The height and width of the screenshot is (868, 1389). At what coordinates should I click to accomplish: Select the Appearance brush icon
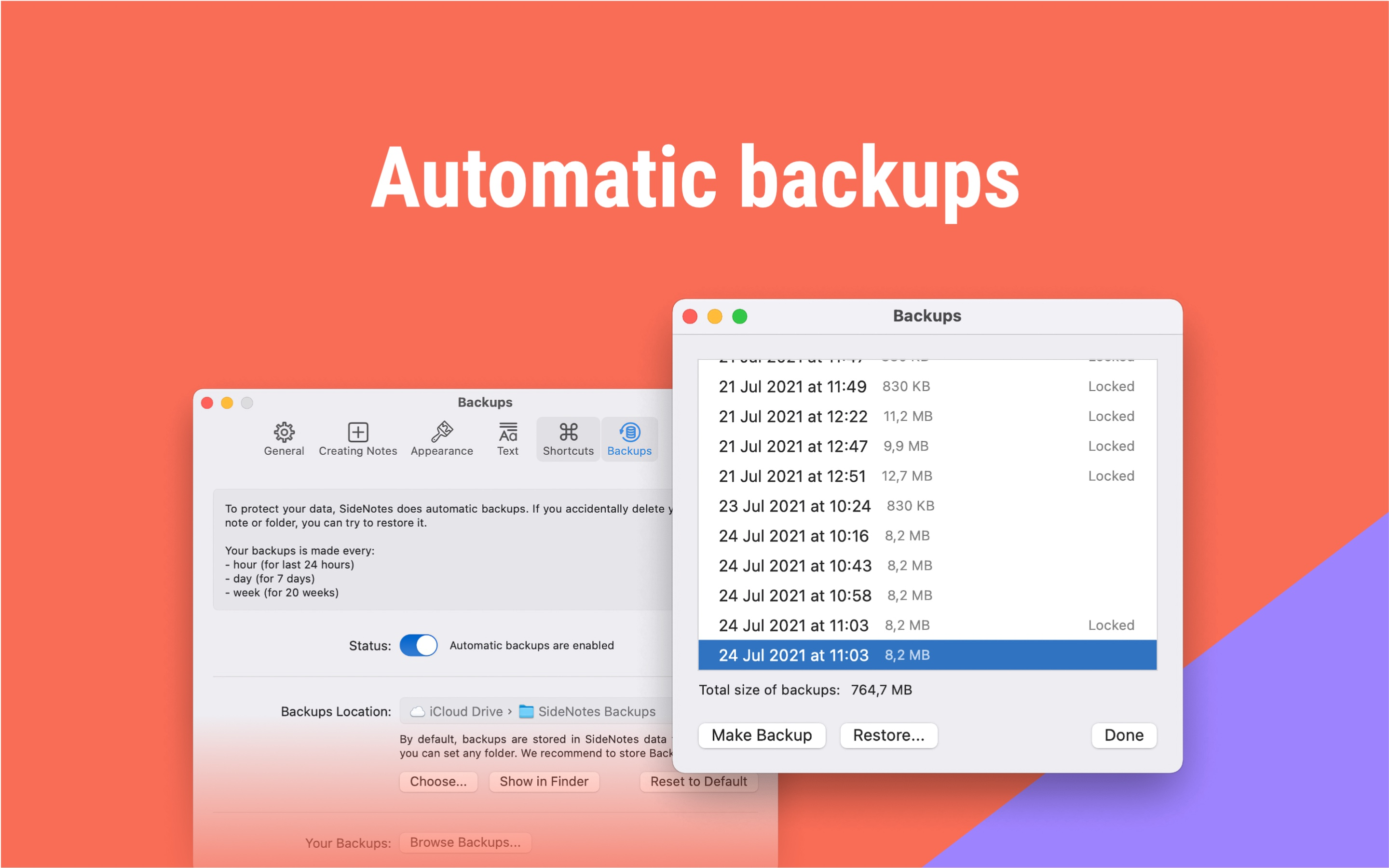441,432
